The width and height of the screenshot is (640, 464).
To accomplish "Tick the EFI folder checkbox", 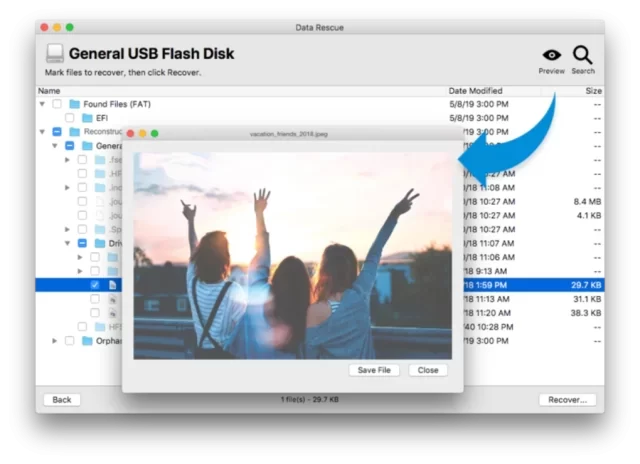I will (70, 118).
